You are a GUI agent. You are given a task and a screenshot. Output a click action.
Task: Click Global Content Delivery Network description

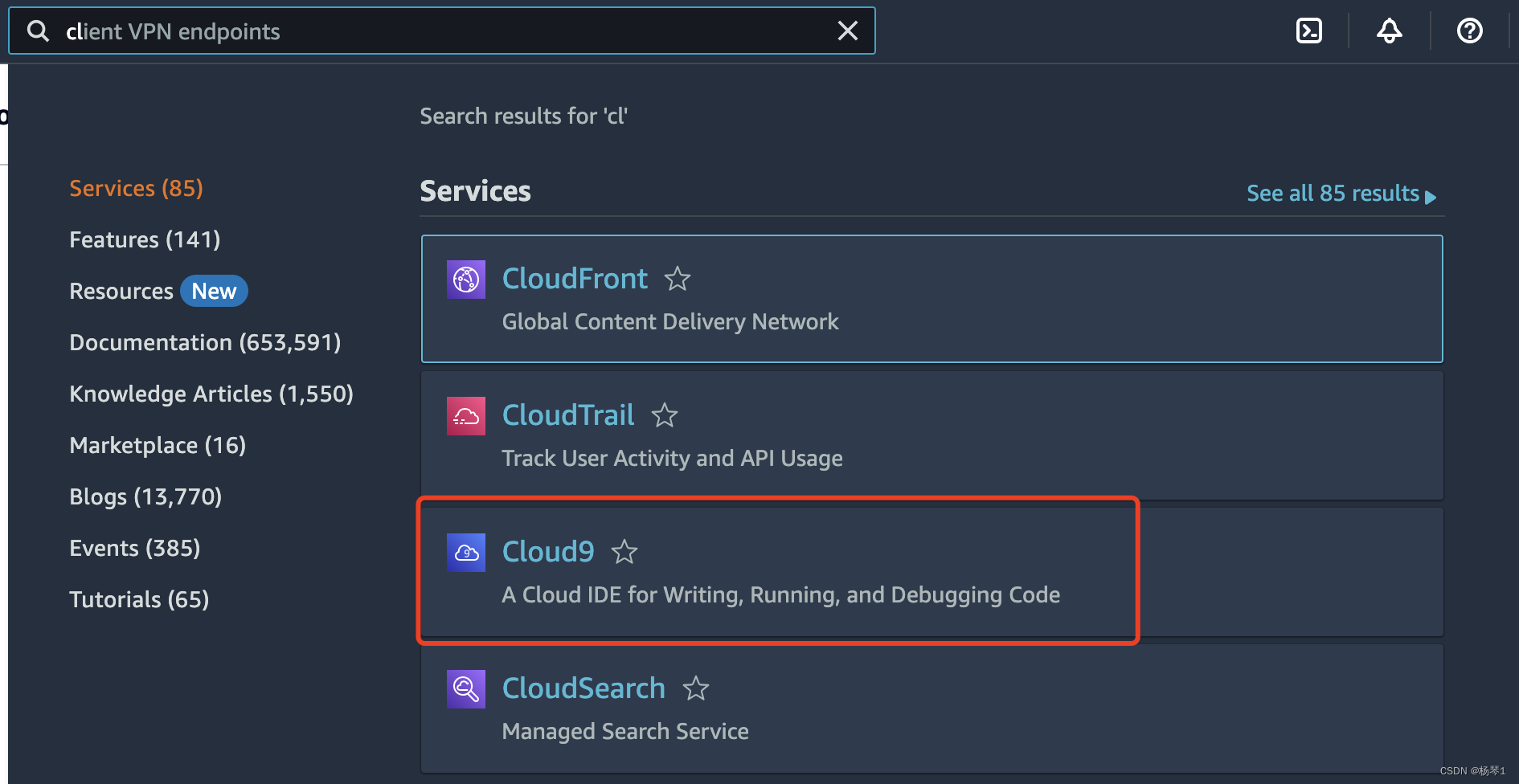click(x=670, y=322)
